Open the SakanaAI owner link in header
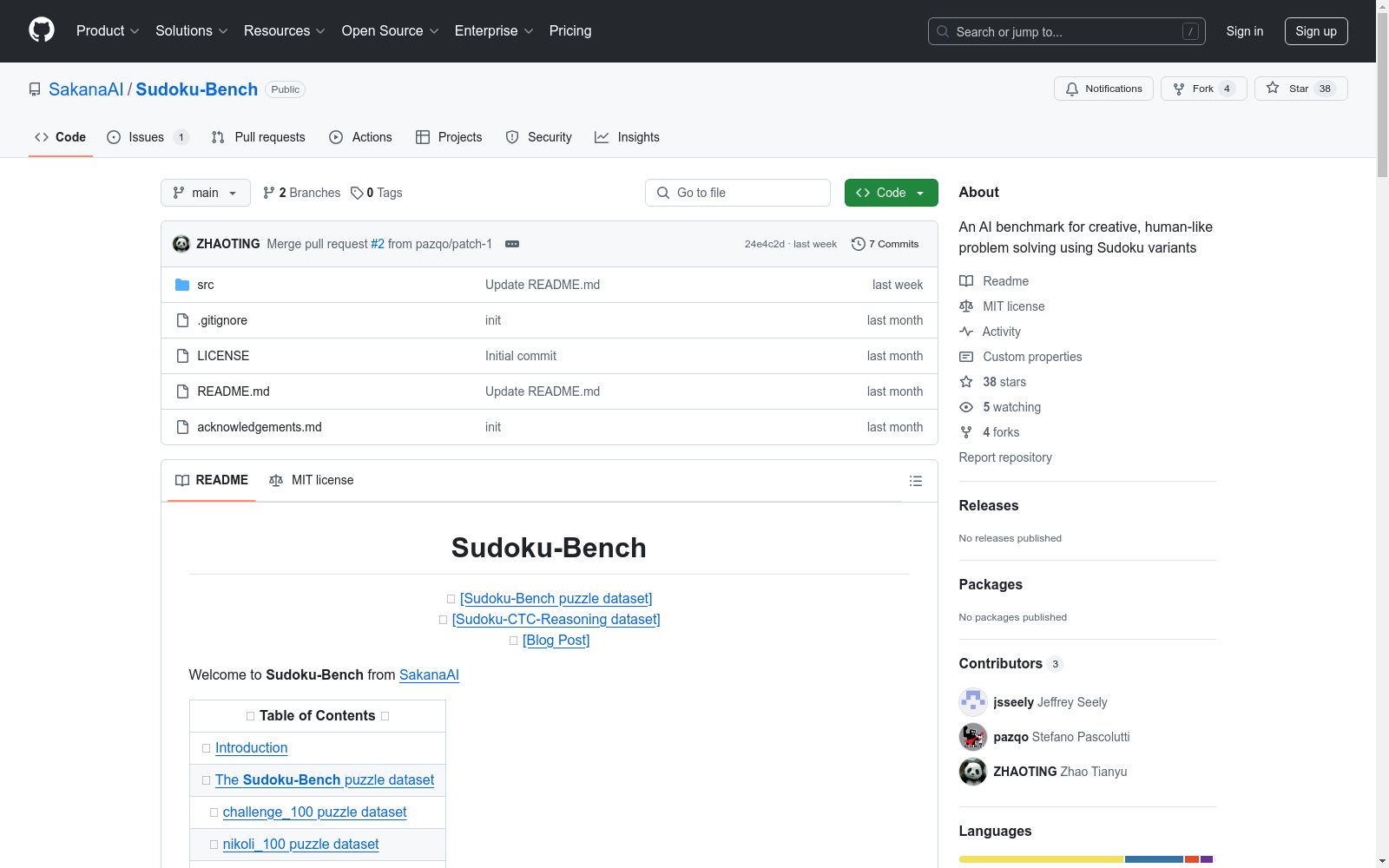This screenshot has width=1389, height=868. click(86, 89)
